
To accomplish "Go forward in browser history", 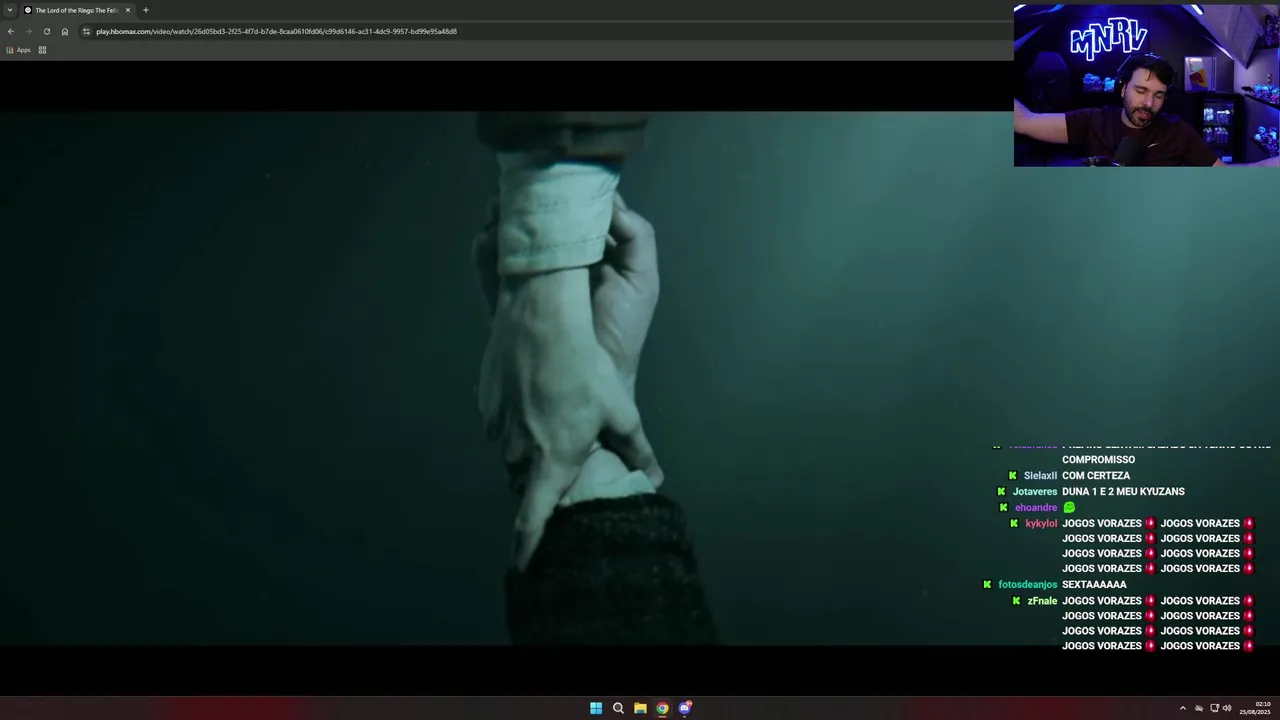I will 28,31.
